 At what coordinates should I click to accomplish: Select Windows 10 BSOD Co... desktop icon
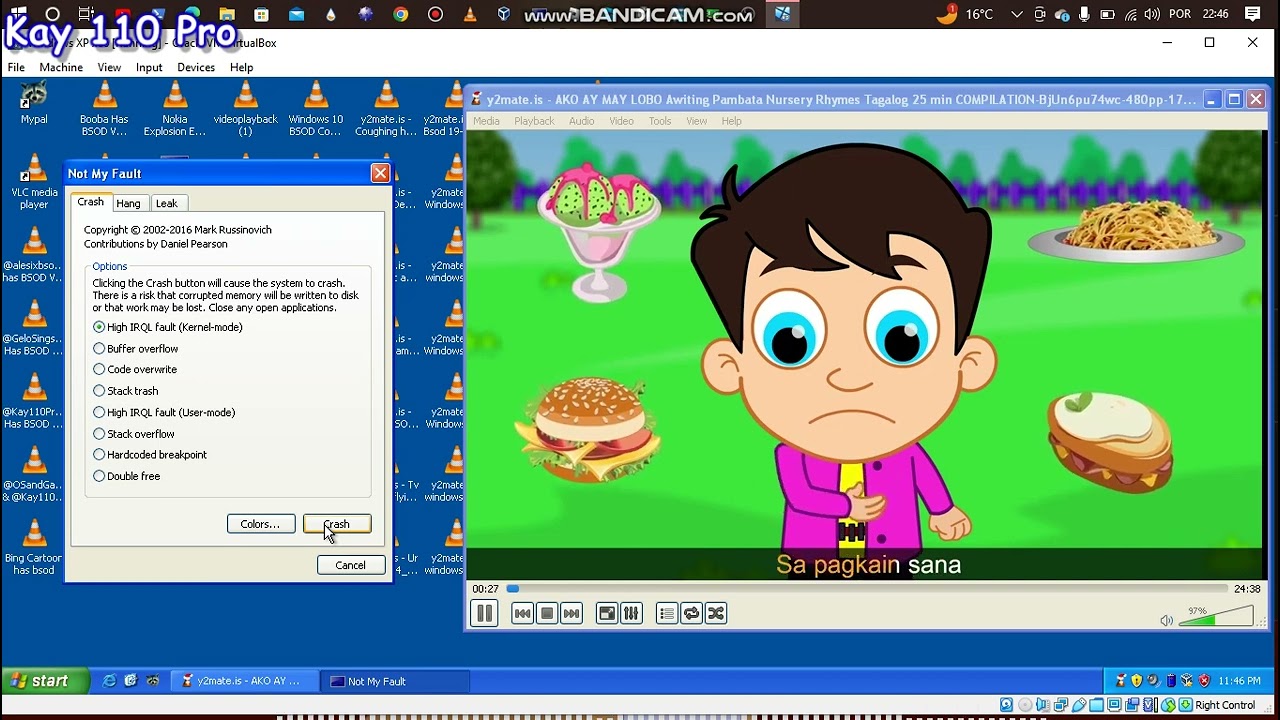tap(316, 108)
